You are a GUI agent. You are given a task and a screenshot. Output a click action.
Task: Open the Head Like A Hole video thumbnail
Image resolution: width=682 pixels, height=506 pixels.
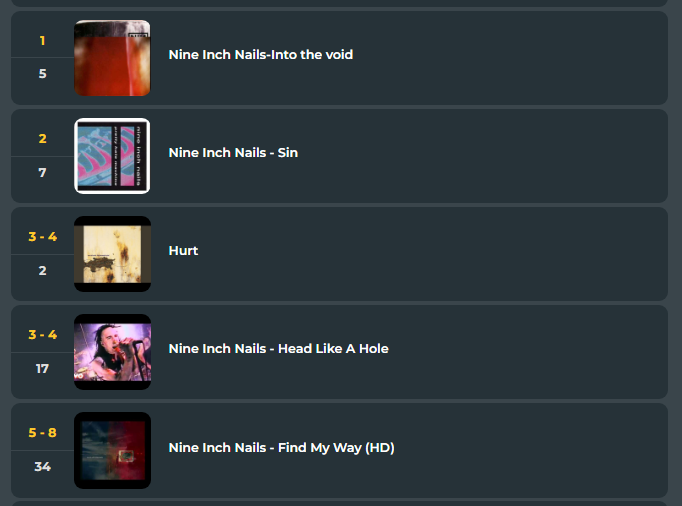tap(112, 352)
